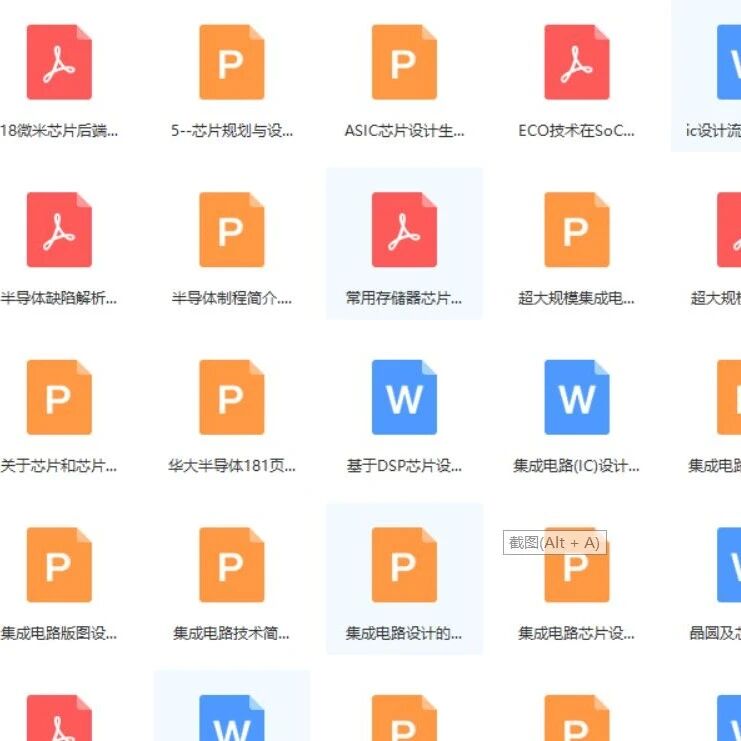This screenshot has height=741, width=741.
Task: Click the partially shown name ic设计流
Action: (x=713, y=130)
